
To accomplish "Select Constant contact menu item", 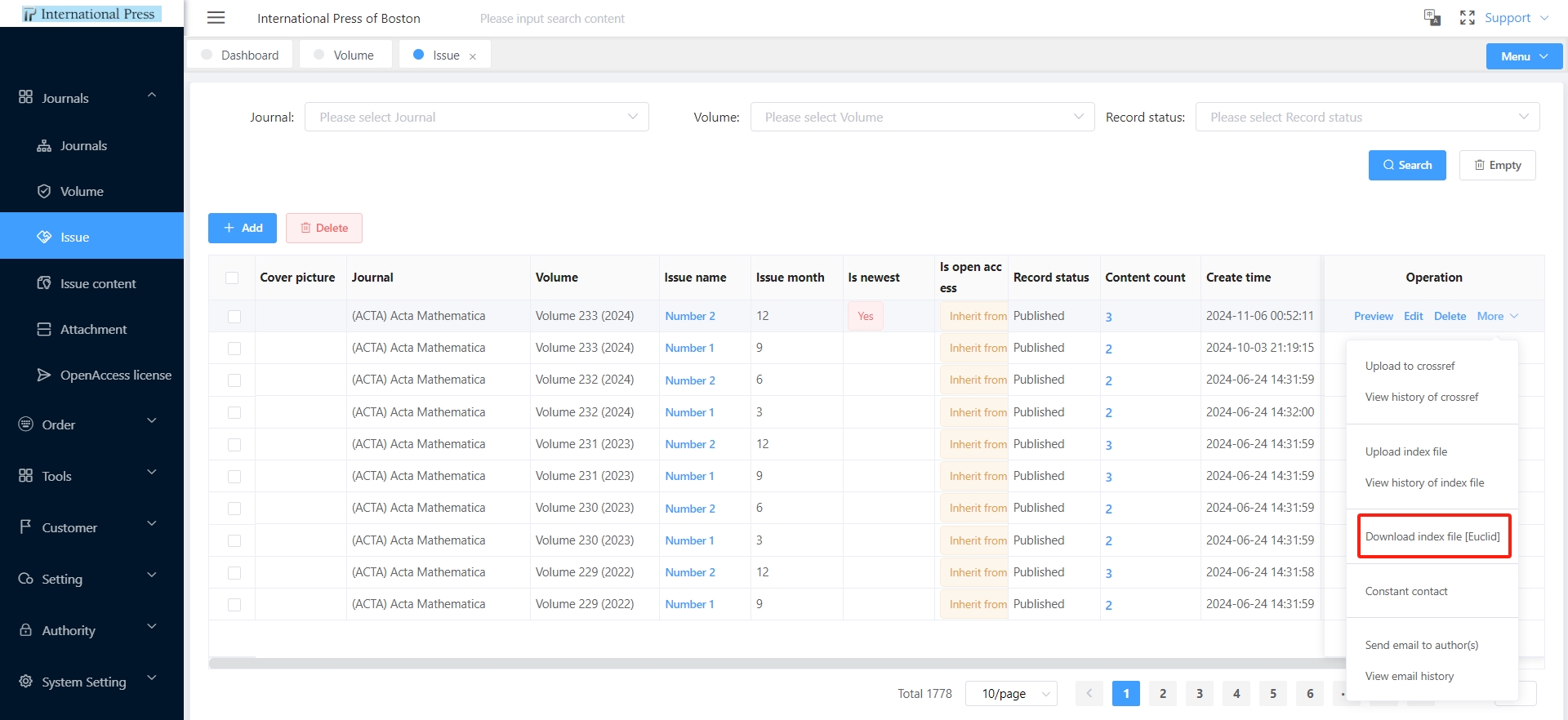I will click(1406, 591).
